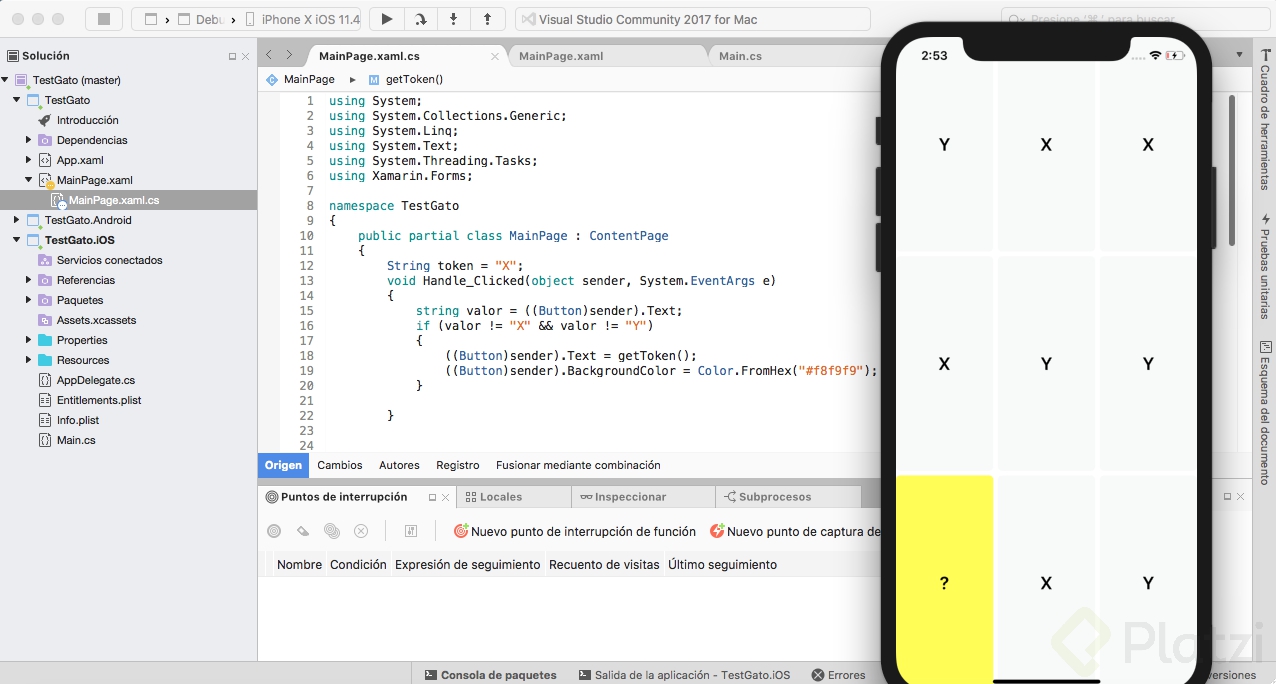Continue debug execution with play button
The image size is (1276, 684).
[386, 19]
